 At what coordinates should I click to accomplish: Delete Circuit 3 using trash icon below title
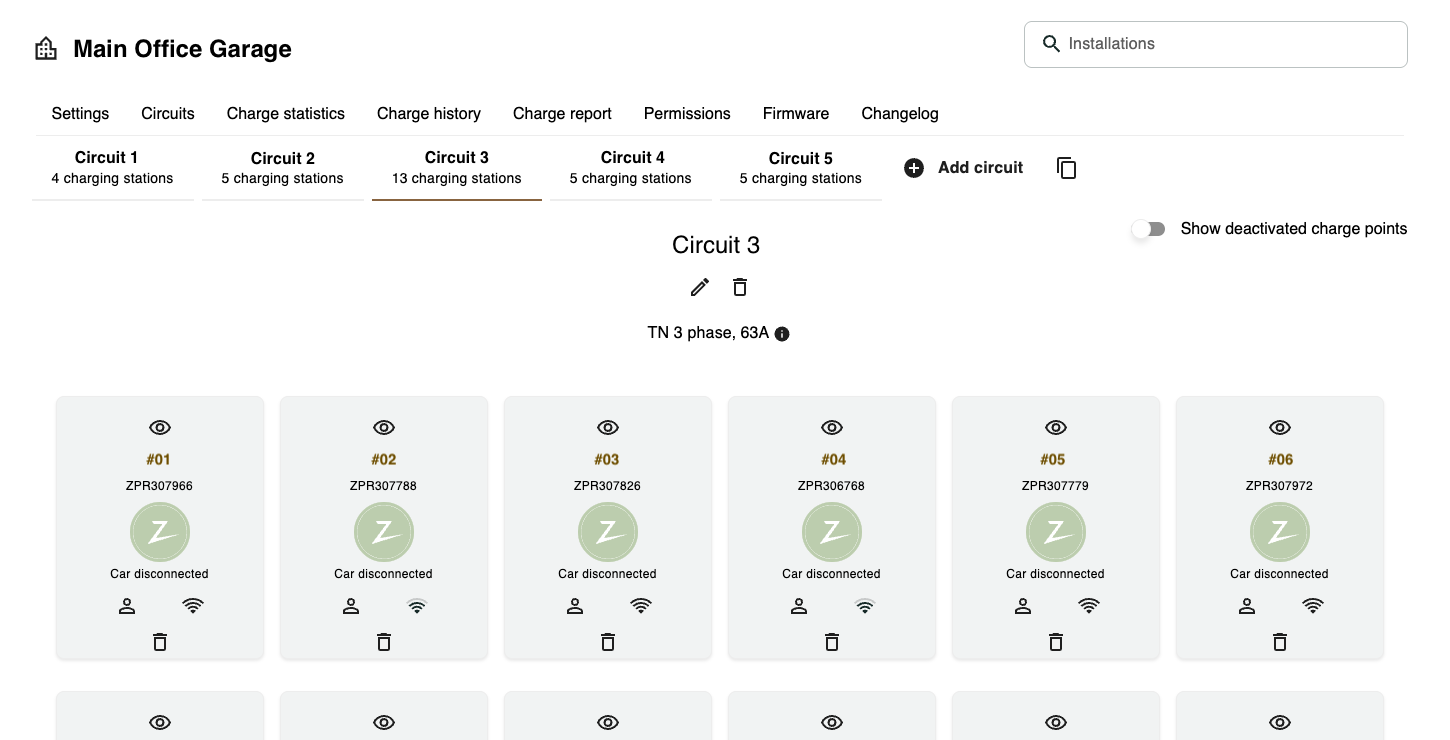point(740,287)
